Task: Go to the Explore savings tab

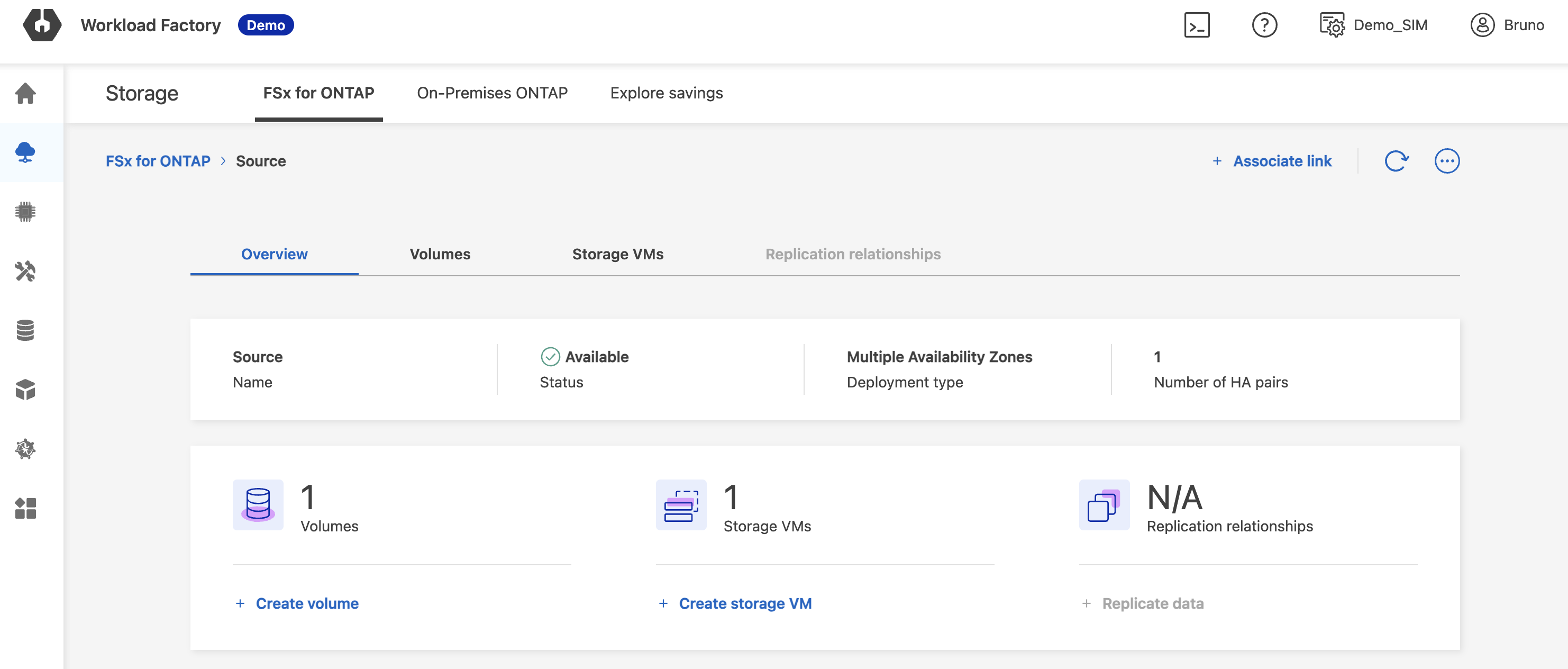Action: 666,93
